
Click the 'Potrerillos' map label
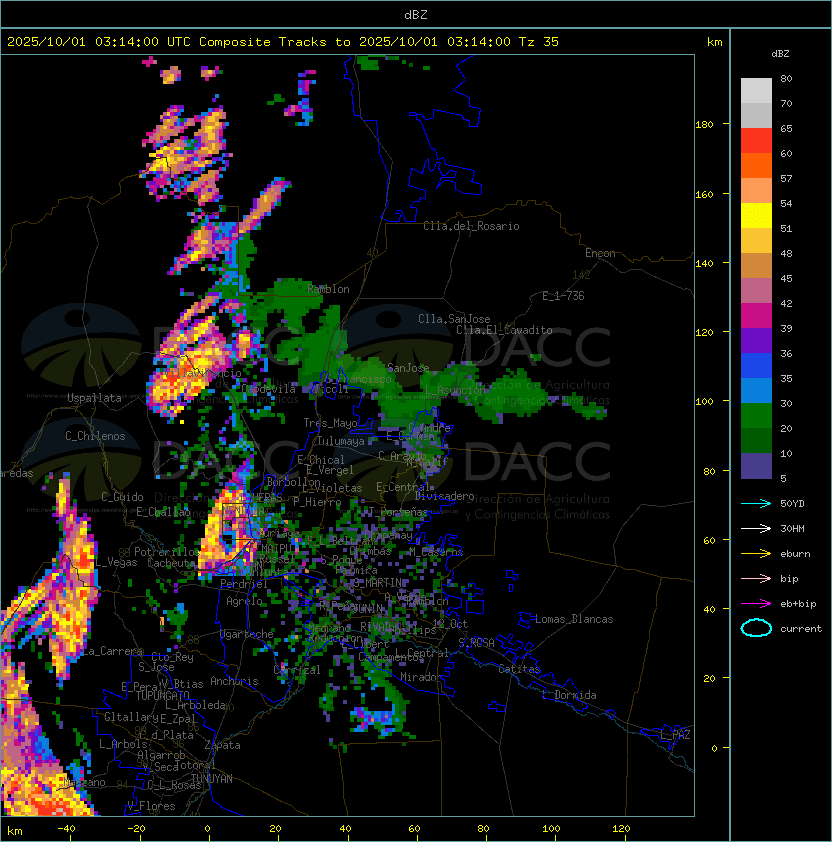(x=167, y=552)
